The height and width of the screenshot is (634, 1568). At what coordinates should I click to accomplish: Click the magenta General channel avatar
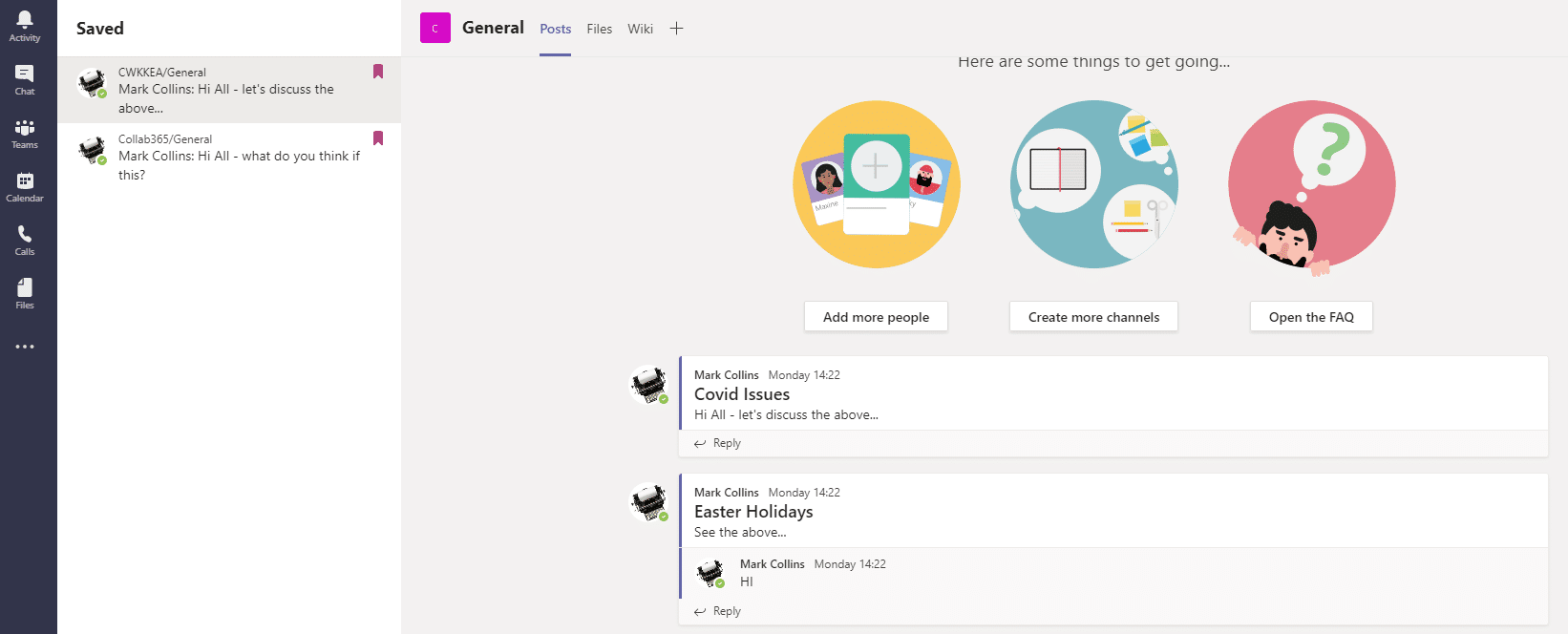[x=435, y=28]
